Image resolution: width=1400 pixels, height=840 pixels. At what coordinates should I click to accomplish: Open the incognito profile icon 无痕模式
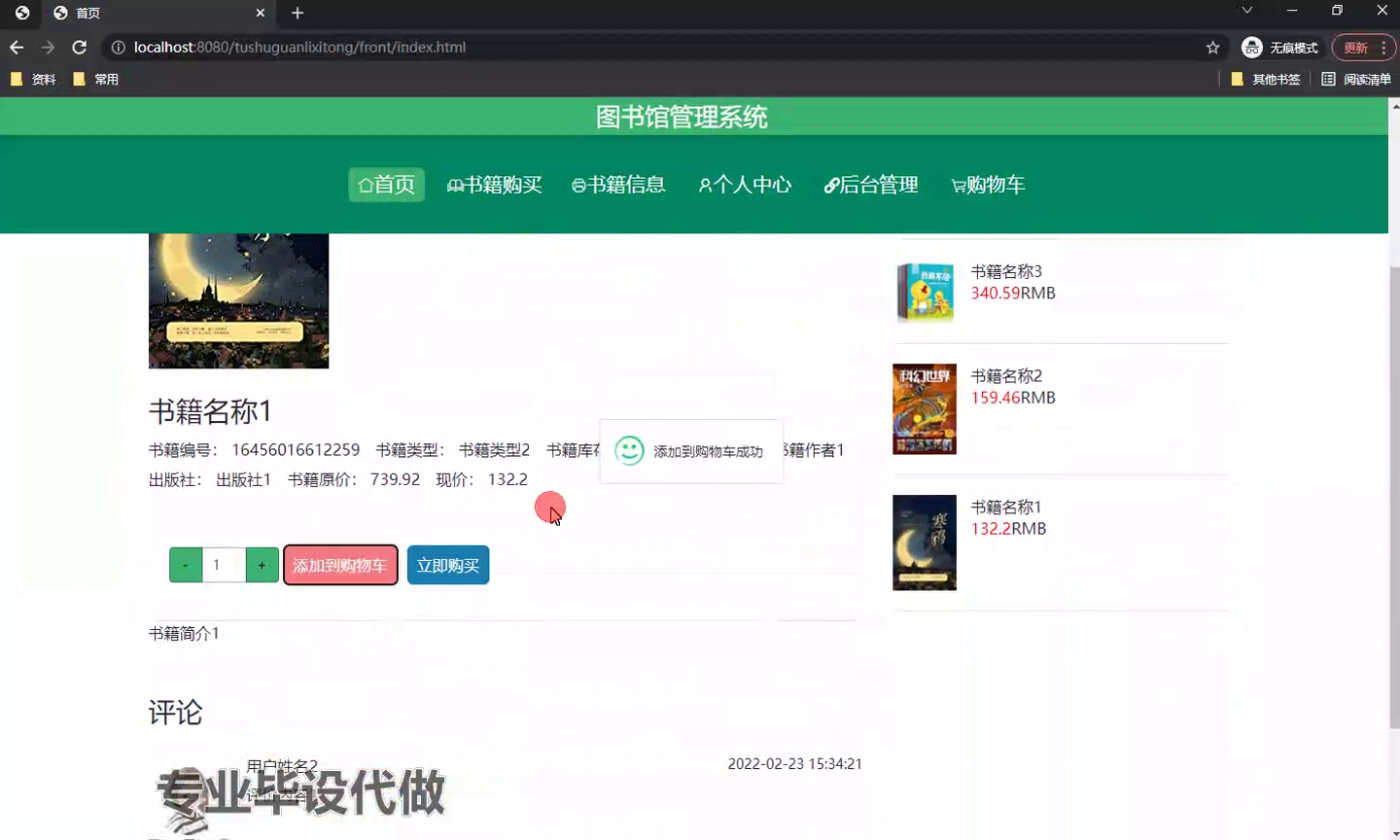click(x=1279, y=47)
